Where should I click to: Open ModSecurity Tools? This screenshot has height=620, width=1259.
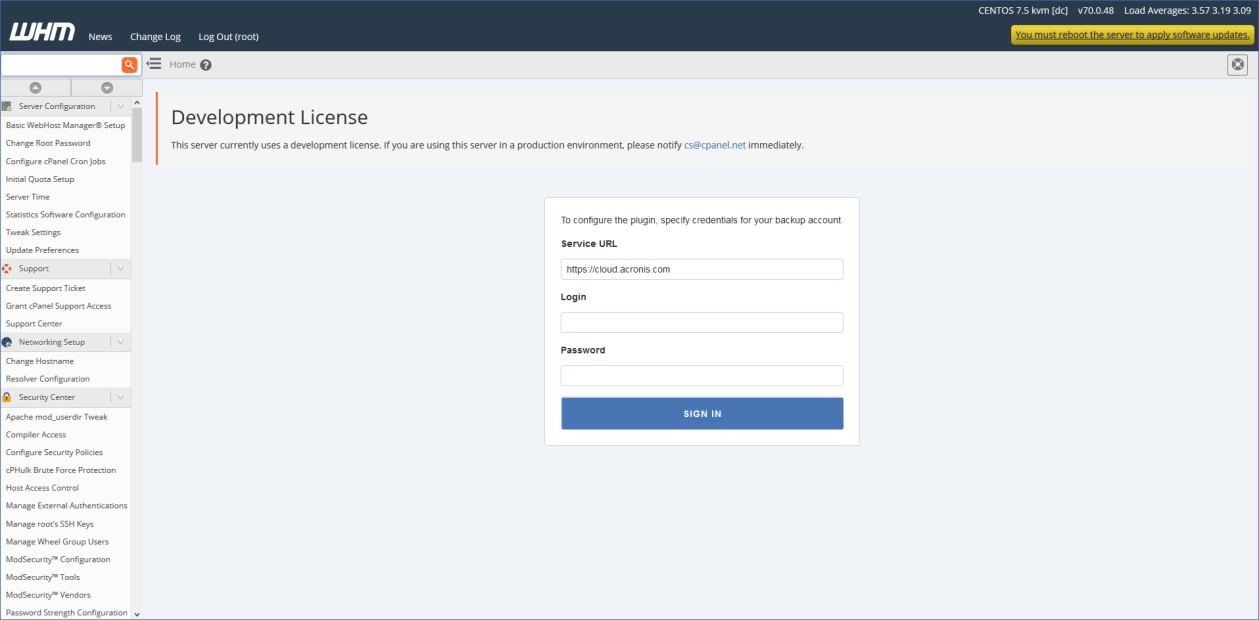tap(43, 577)
